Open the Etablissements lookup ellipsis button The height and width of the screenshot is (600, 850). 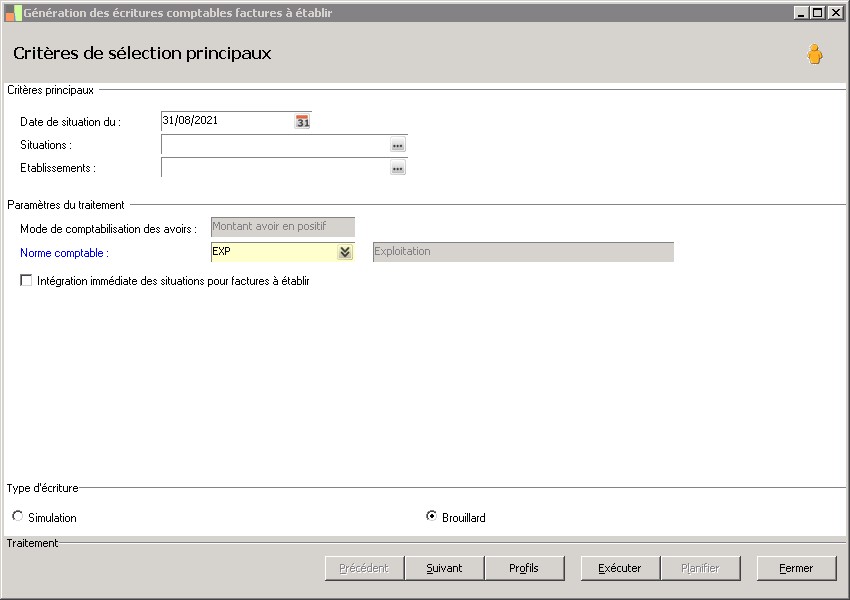[x=397, y=168]
